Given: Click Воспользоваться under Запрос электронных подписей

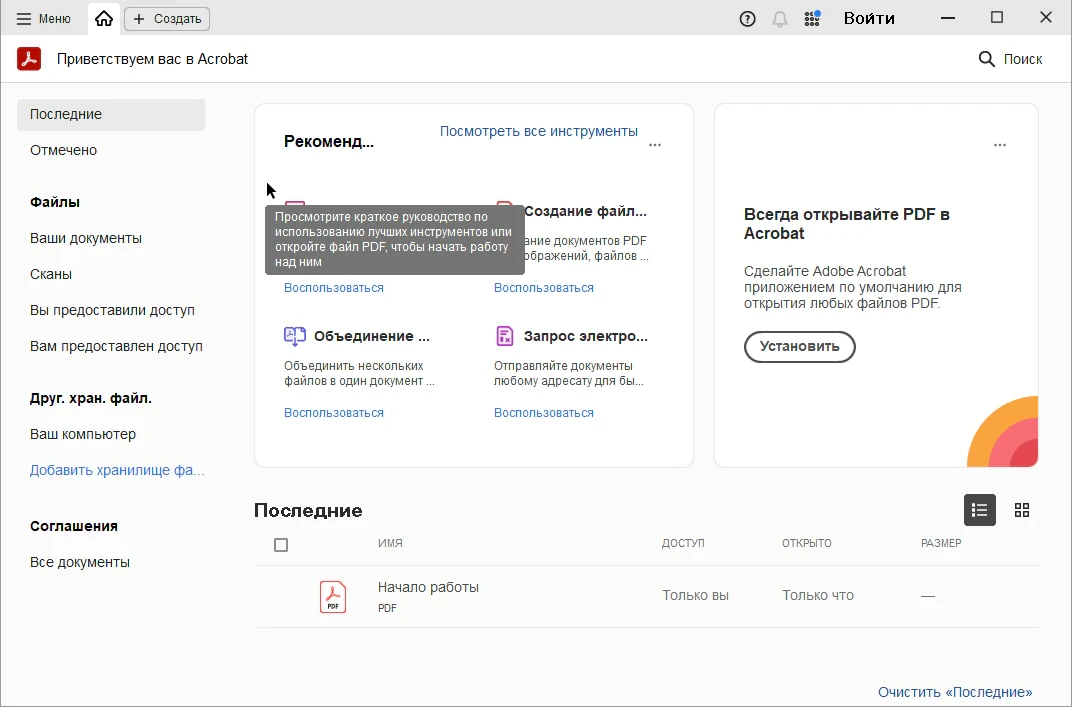Looking at the screenshot, I should [544, 413].
